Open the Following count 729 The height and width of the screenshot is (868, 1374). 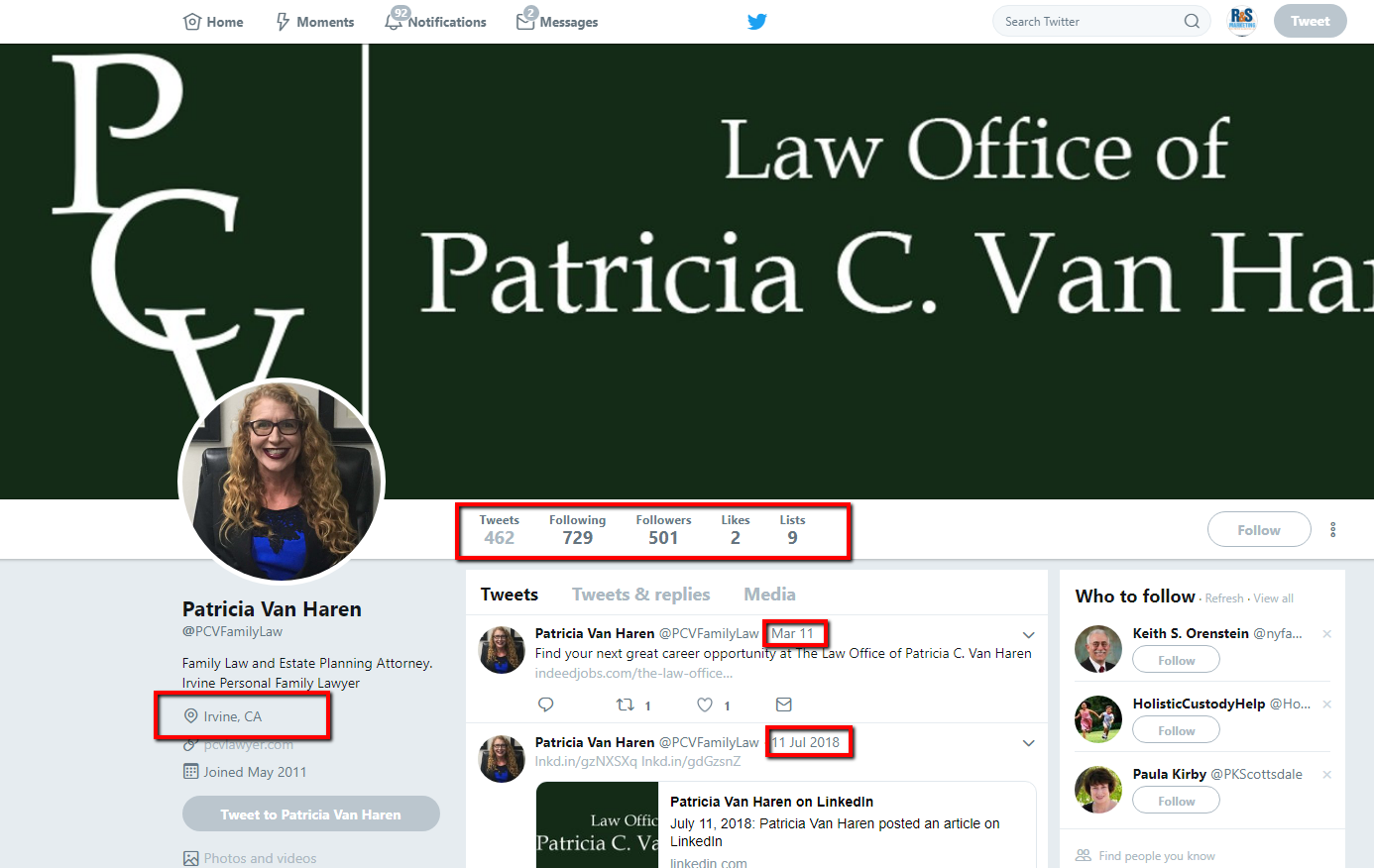click(578, 530)
